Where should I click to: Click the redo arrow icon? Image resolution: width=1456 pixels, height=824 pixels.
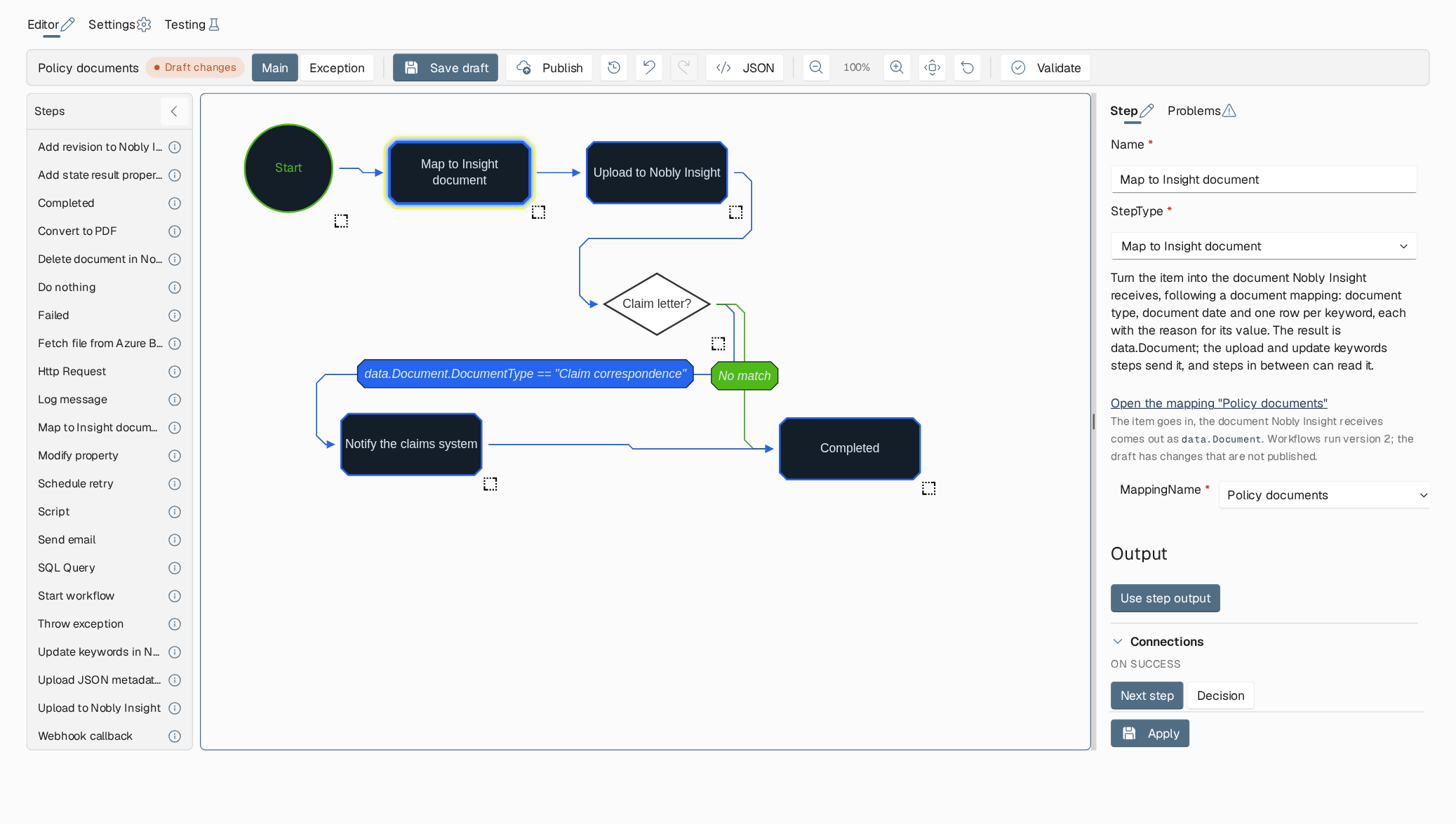[x=683, y=67]
